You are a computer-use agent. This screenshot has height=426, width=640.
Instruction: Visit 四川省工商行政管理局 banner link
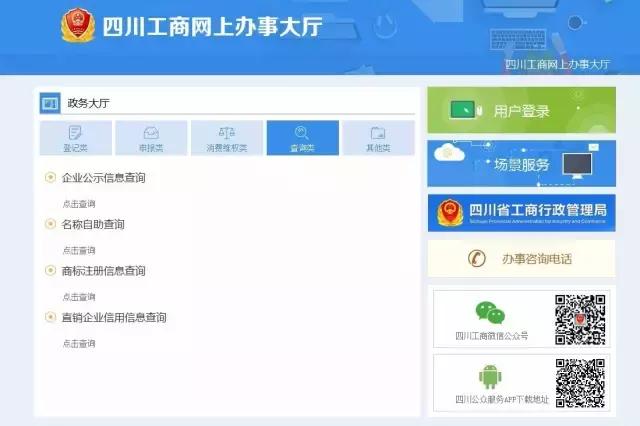click(521, 213)
